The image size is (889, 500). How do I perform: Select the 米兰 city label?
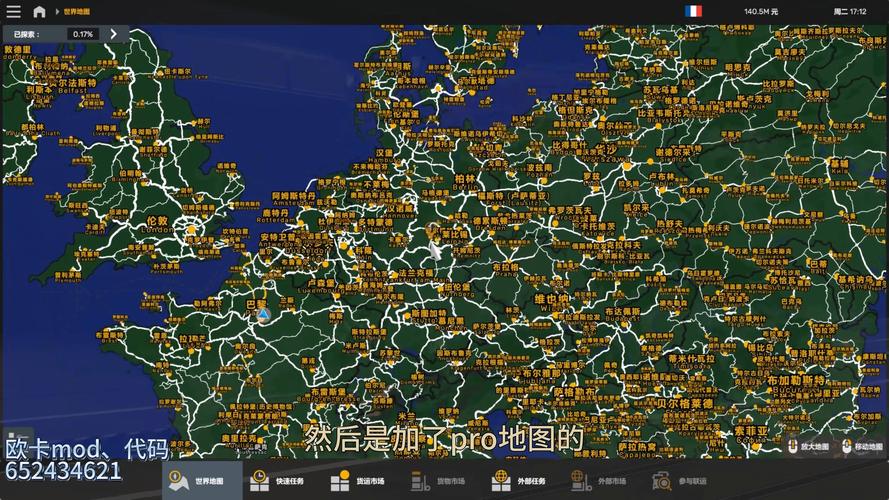[407, 417]
